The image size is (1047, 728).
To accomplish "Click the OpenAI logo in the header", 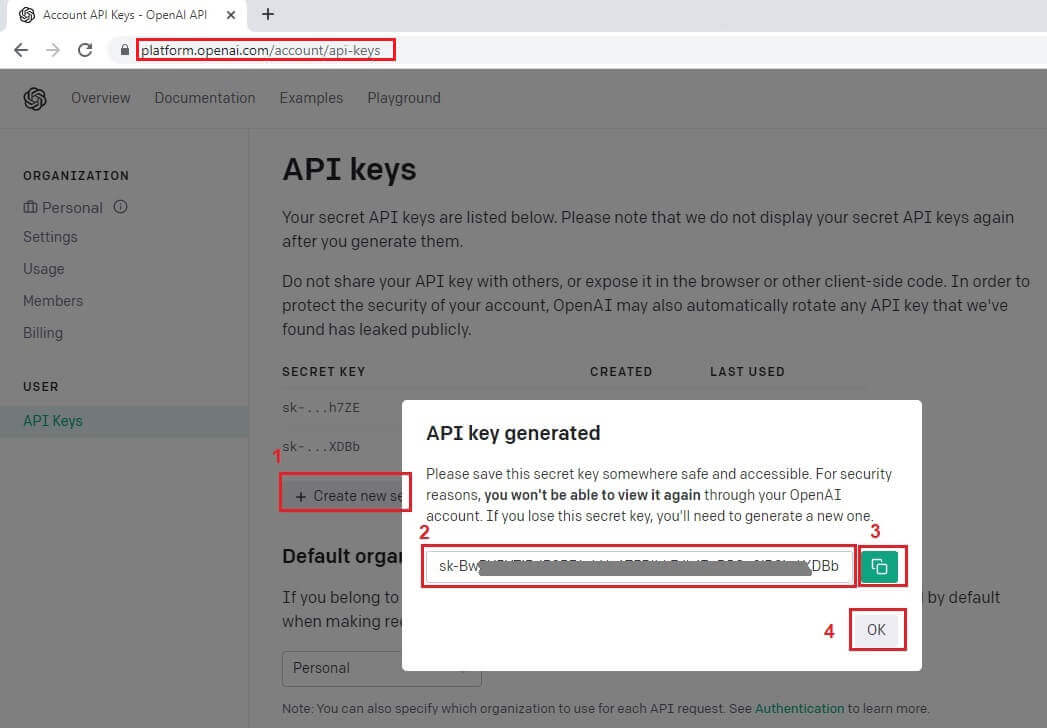I will tap(35, 99).
